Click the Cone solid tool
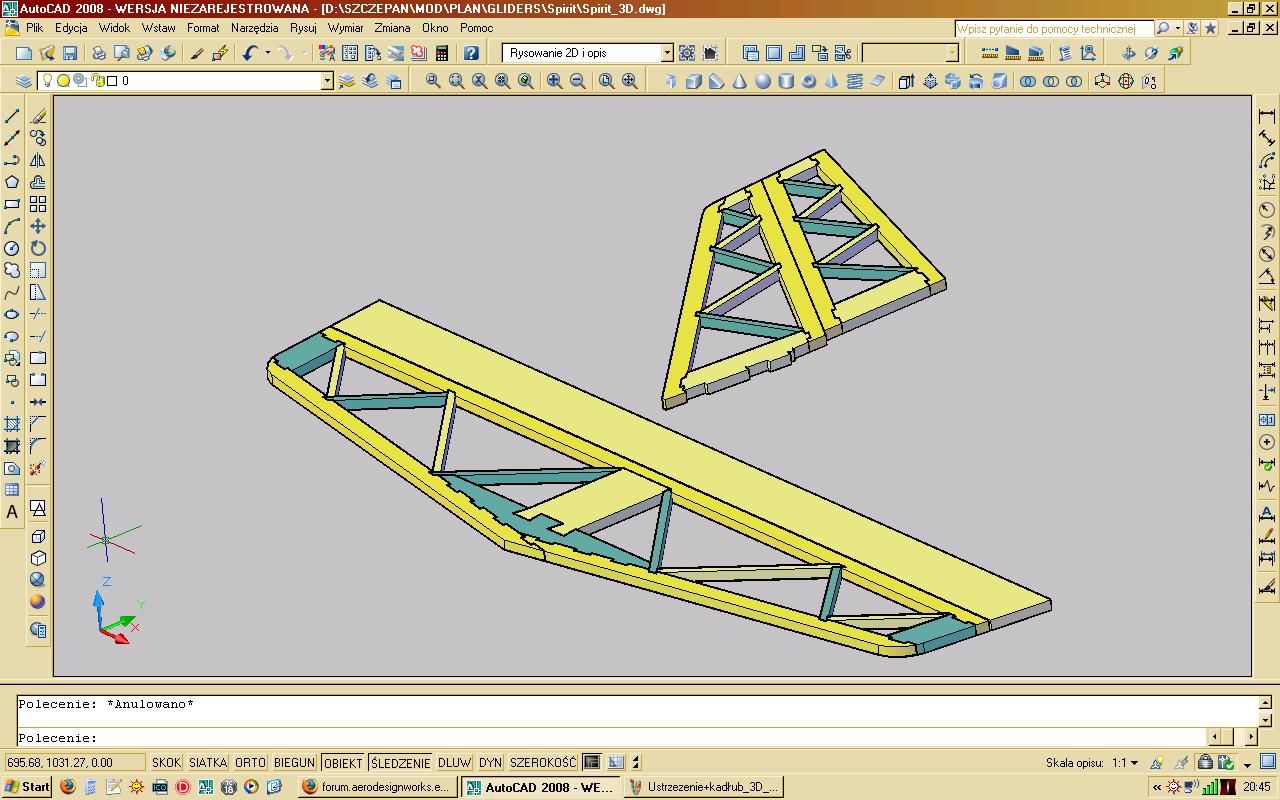The image size is (1280, 800). click(x=740, y=81)
